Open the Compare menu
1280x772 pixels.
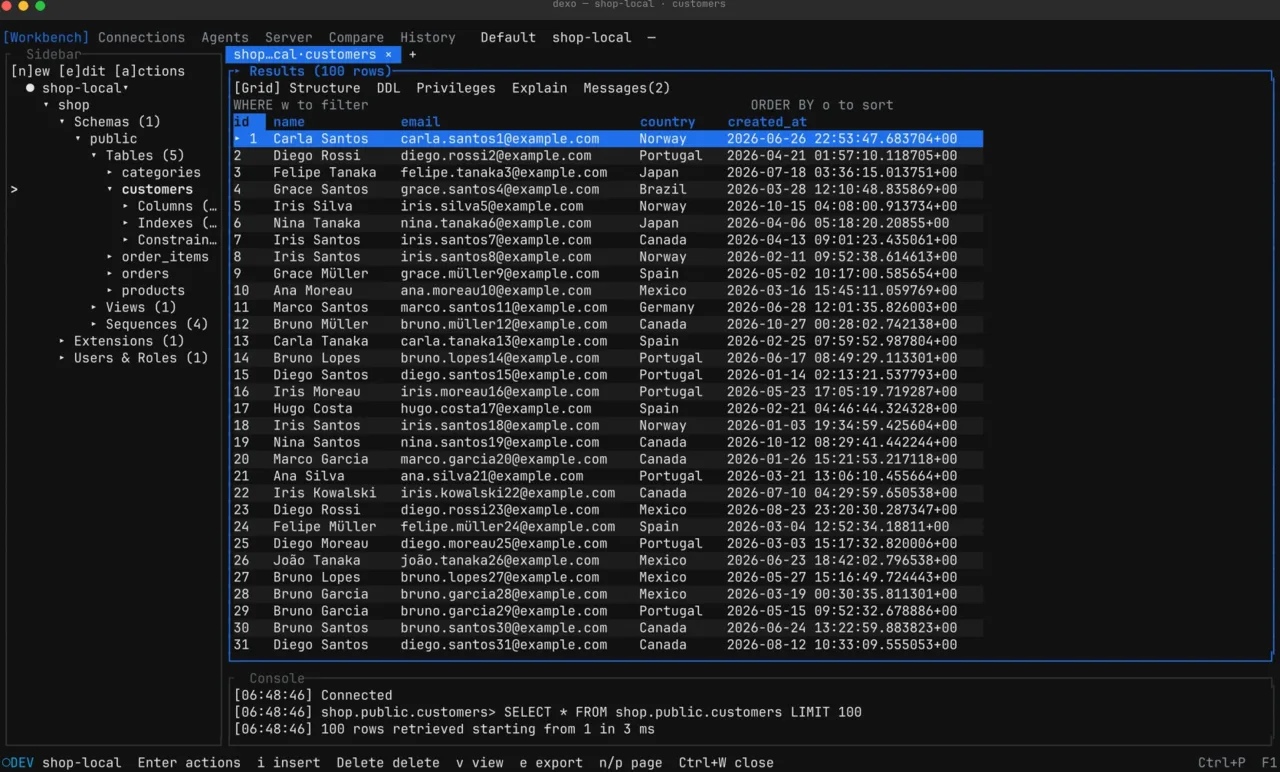356,38
